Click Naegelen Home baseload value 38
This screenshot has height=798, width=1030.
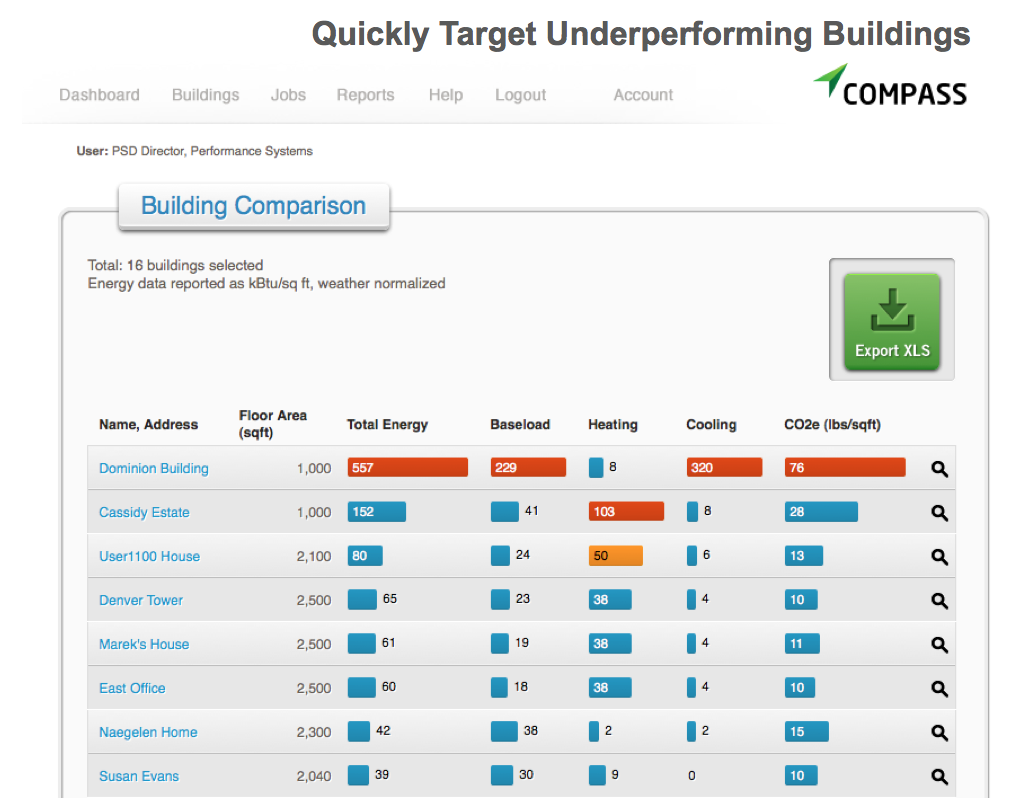pyautogui.click(x=531, y=731)
